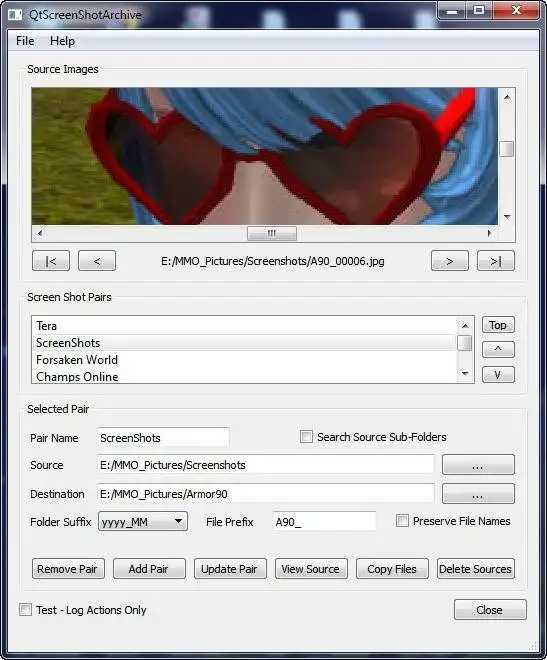This screenshot has width=547, height=660.
Task: Move selected pair to Top
Action: (498, 325)
